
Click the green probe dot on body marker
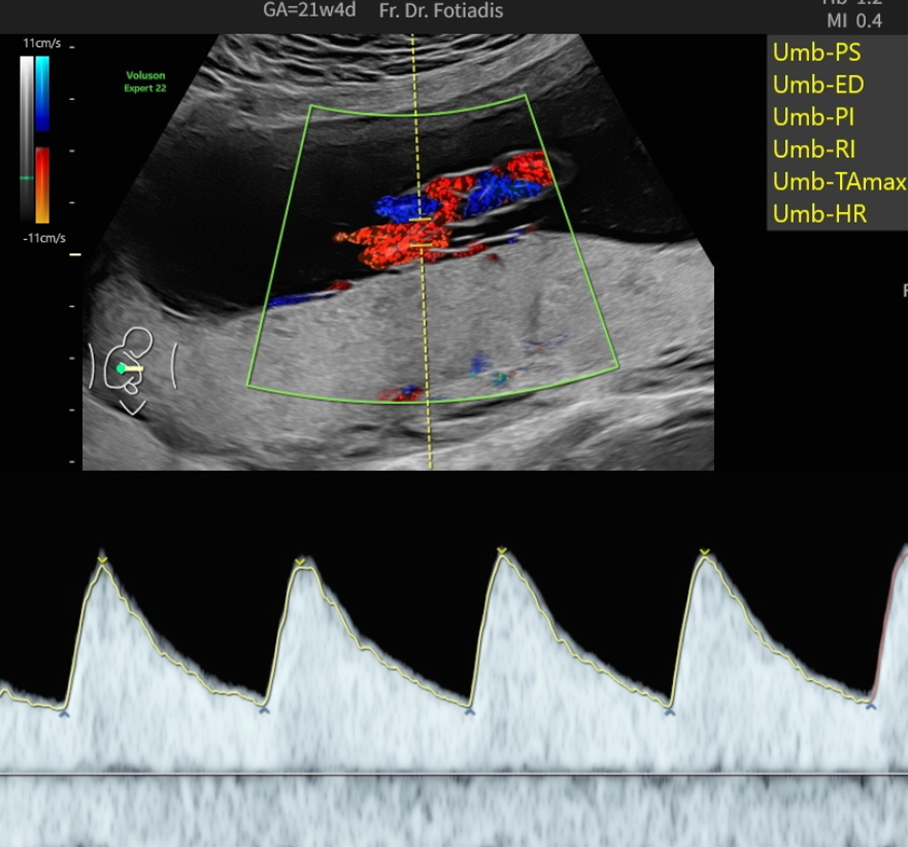tap(121, 369)
